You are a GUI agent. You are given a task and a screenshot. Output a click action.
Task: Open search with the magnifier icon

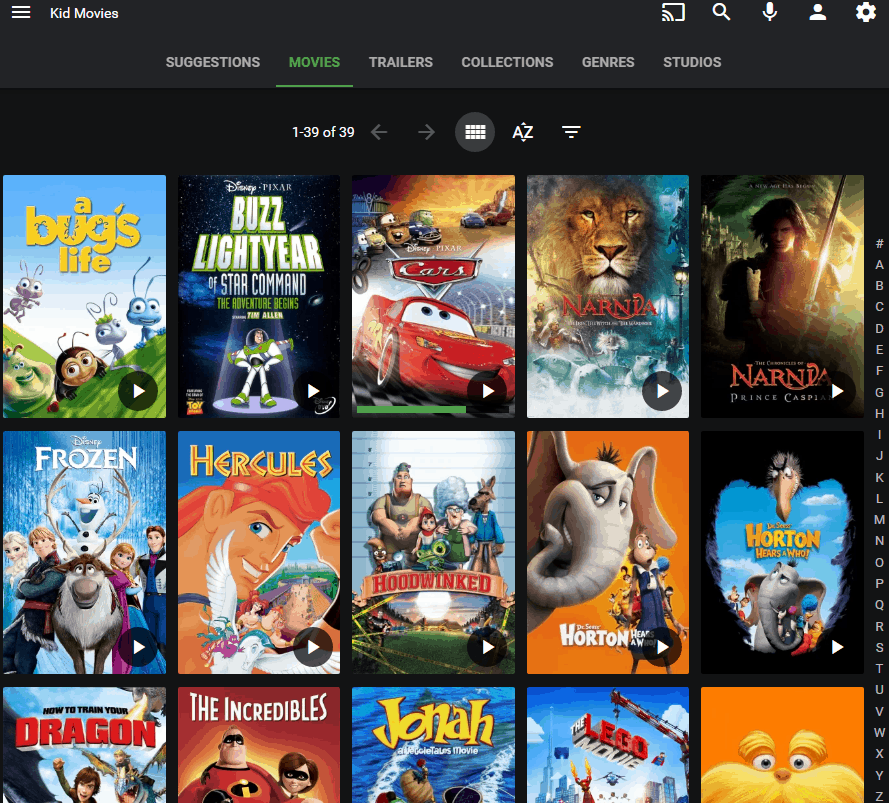[x=721, y=12]
